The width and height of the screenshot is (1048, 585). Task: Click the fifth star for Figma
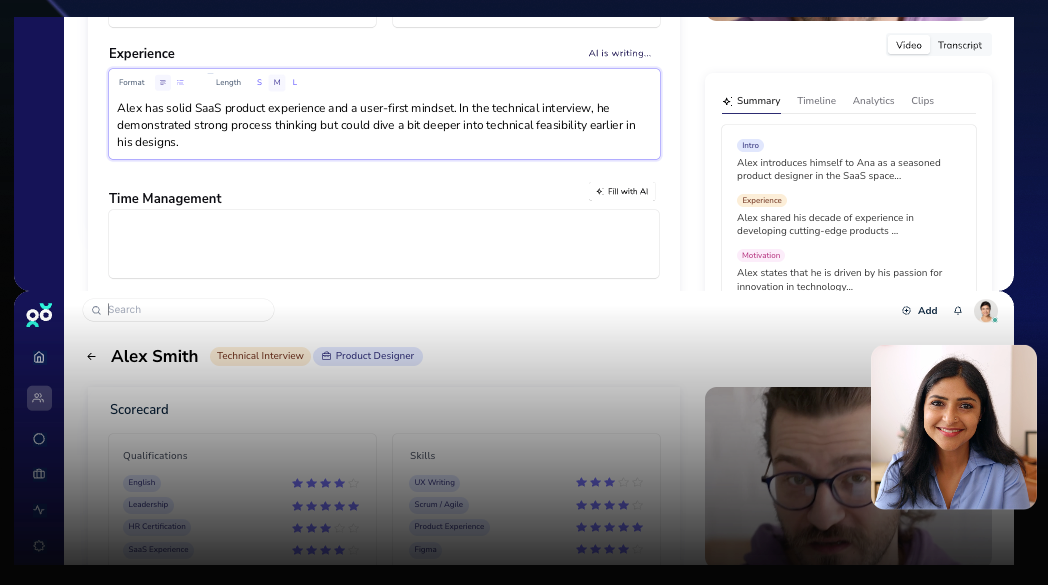(638, 549)
